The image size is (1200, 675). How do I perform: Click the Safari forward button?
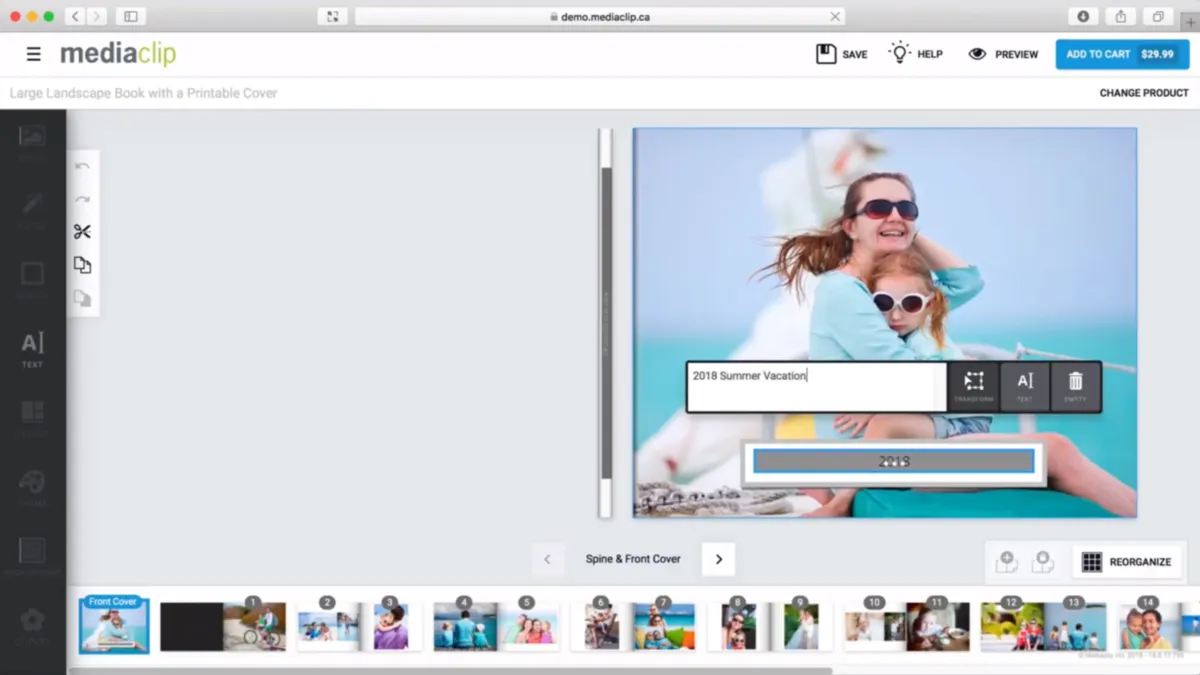pyautogui.click(x=97, y=16)
